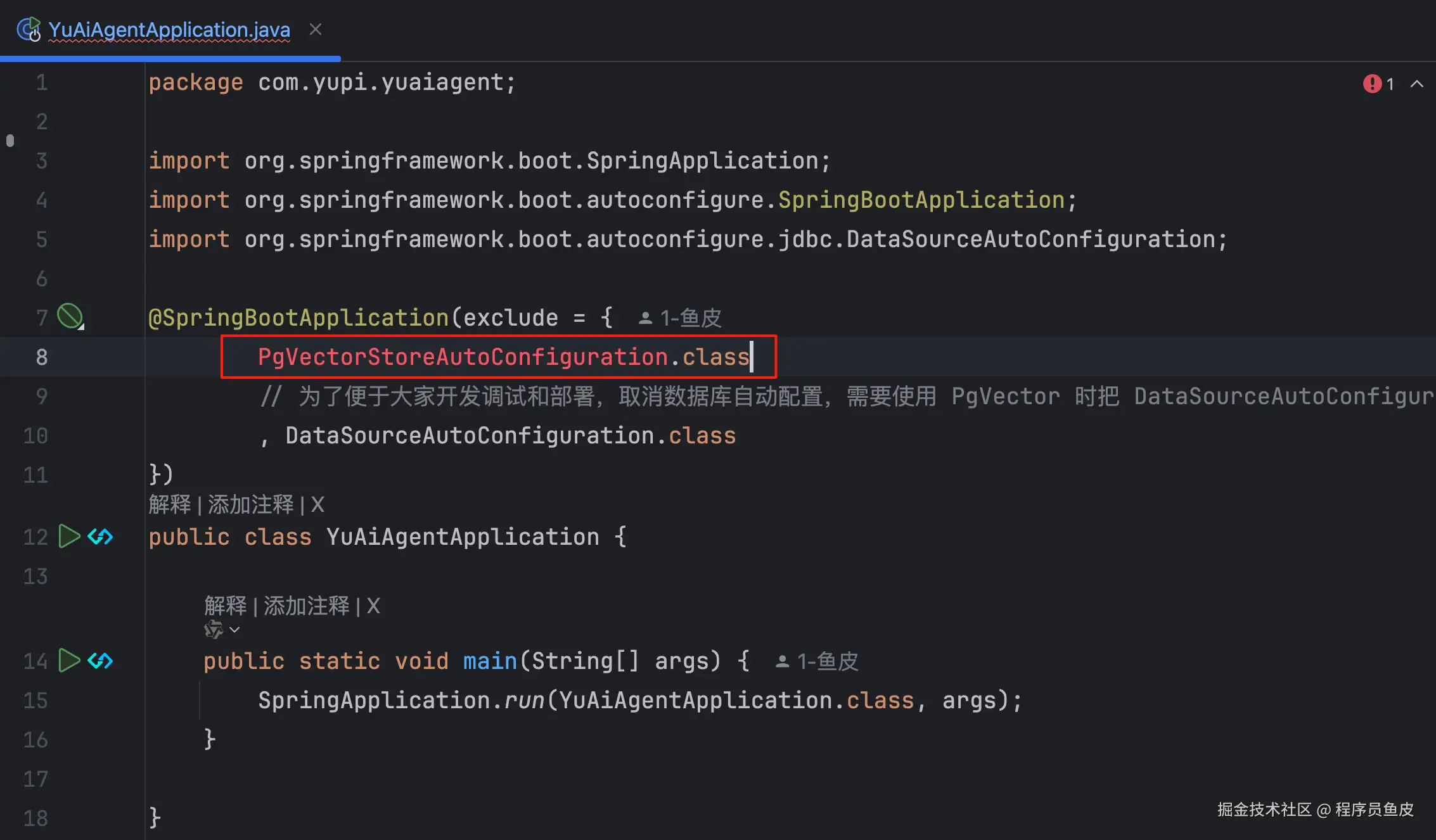Click upward chevron next to error count
The image size is (1436, 840).
[1416, 84]
